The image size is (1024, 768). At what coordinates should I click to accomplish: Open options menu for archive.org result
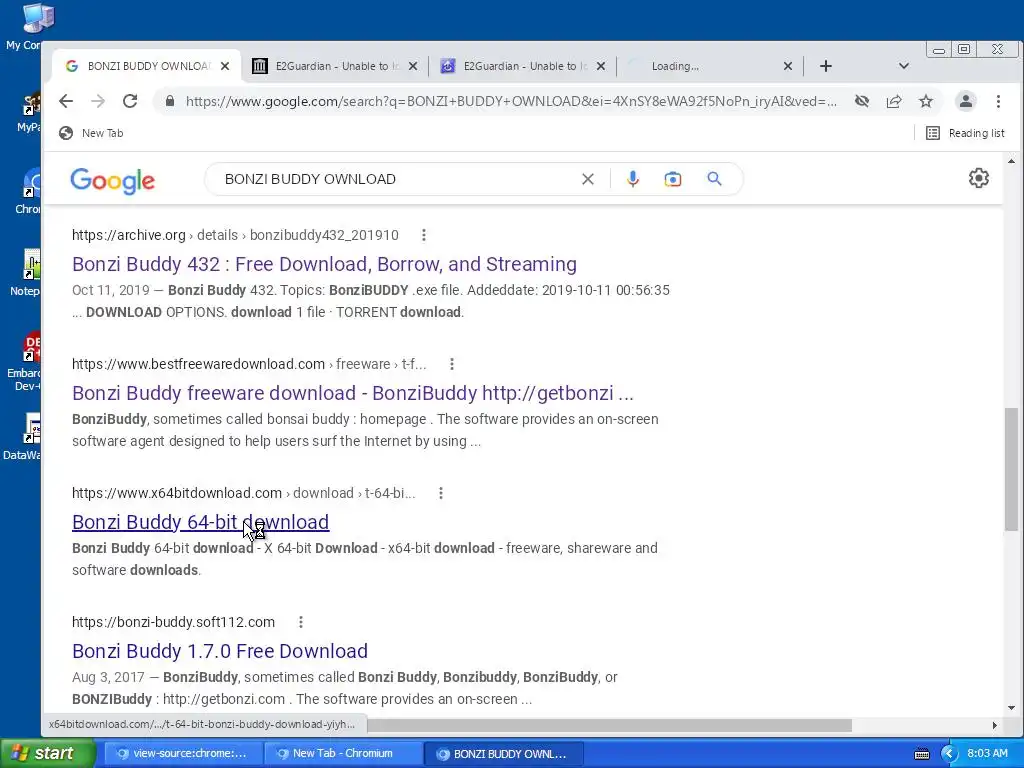tap(424, 235)
